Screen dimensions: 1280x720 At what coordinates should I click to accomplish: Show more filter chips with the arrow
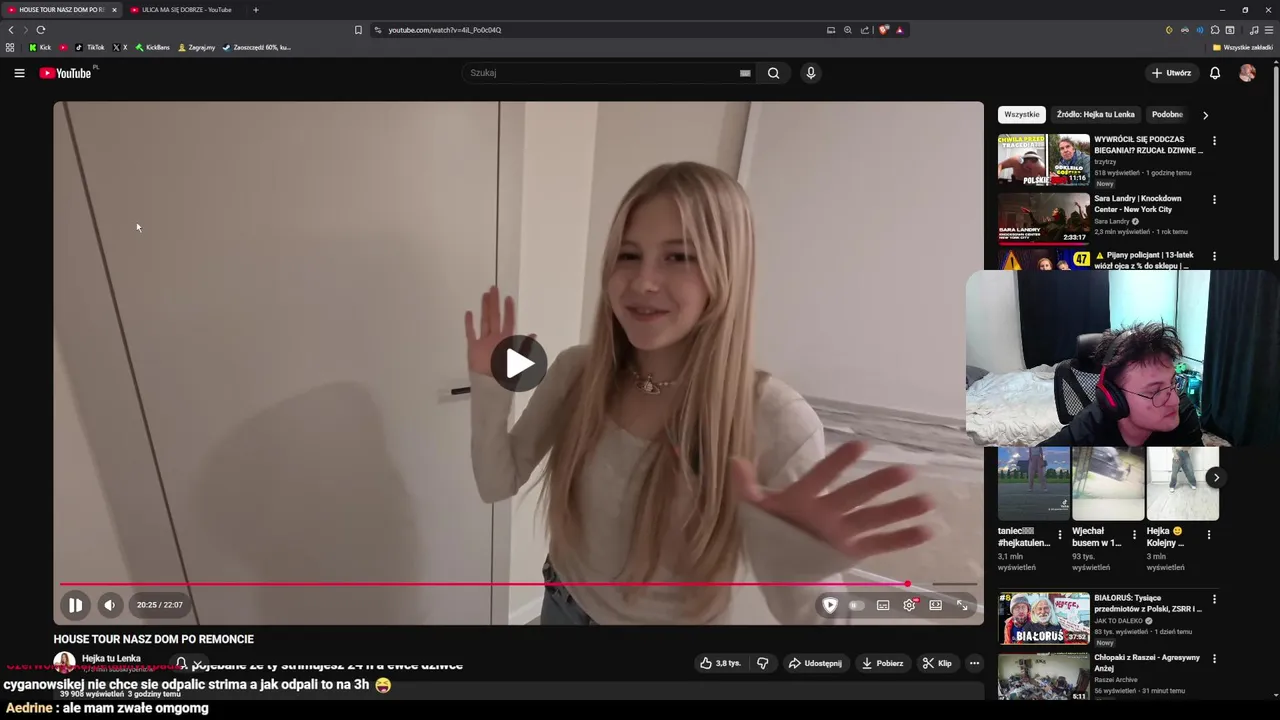[x=1205, y=115]
